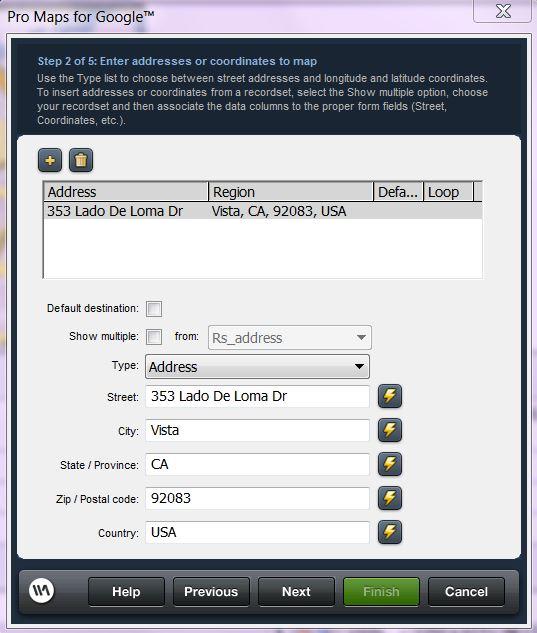The width and height of the screenshot is (537, 633).
Task: Click lightning bolt beside Zip / Postal code
Action: click(x=390, y=498)
